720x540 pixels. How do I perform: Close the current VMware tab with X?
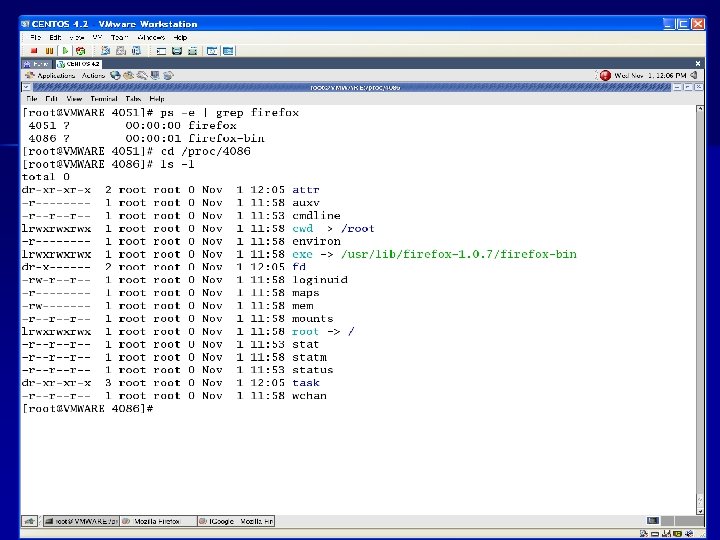click(x=698, y=63)
